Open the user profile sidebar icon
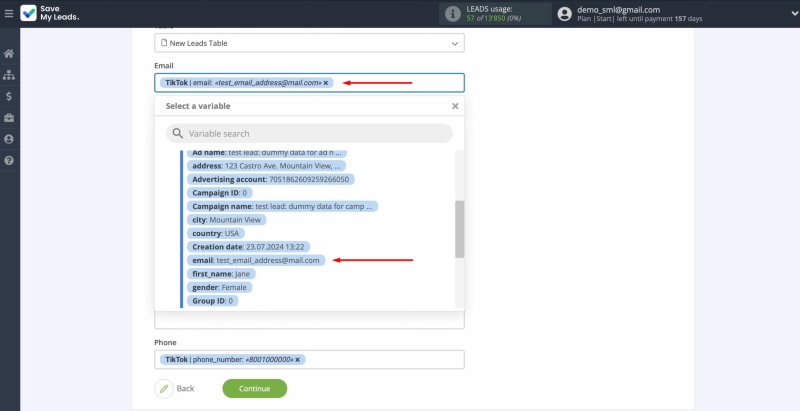The width and height of the screenshot is (800, 411). click(9, 139)
